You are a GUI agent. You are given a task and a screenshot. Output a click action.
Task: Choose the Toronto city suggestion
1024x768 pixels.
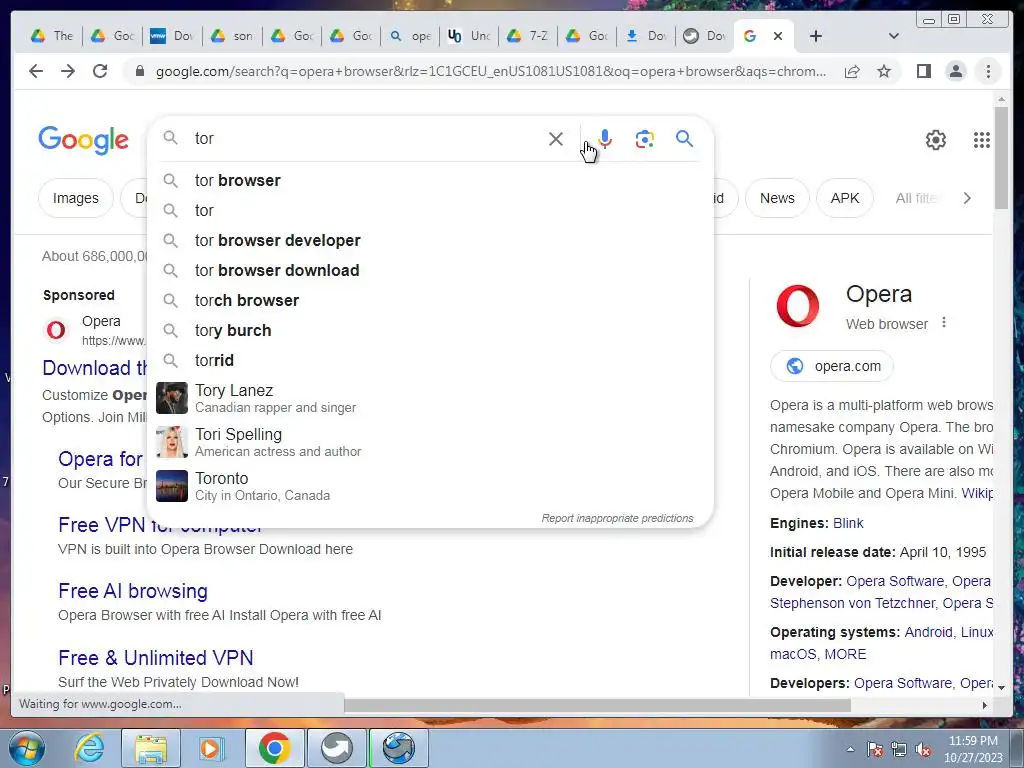pos(430,486)
